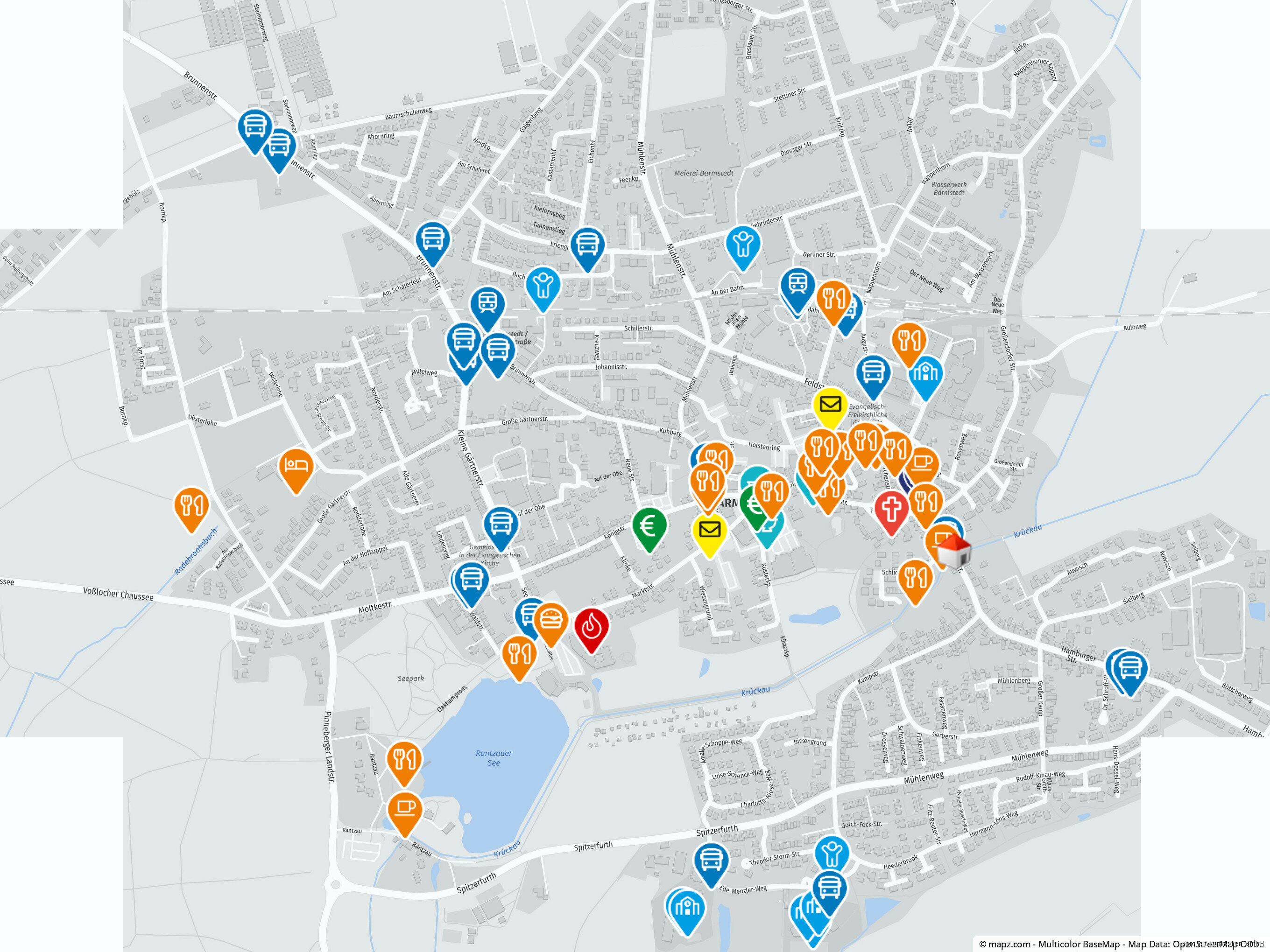Viewport: 1270px width, 952px height.
Task: Select green euro bank marker on Königstr.
Action: (x=649, y=530)
